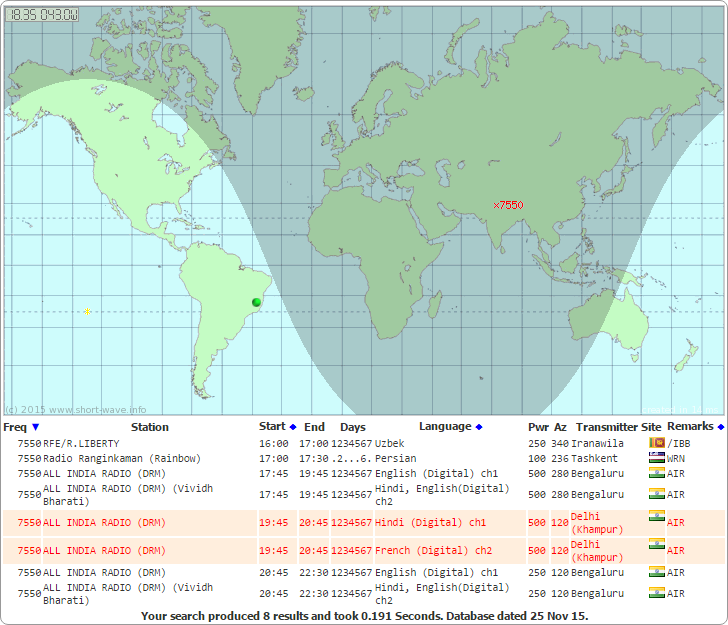The height and width of the screenshot is (625, 728).
Task: Sort by frequency using the Freq arrow
Action: coord(35,427)
